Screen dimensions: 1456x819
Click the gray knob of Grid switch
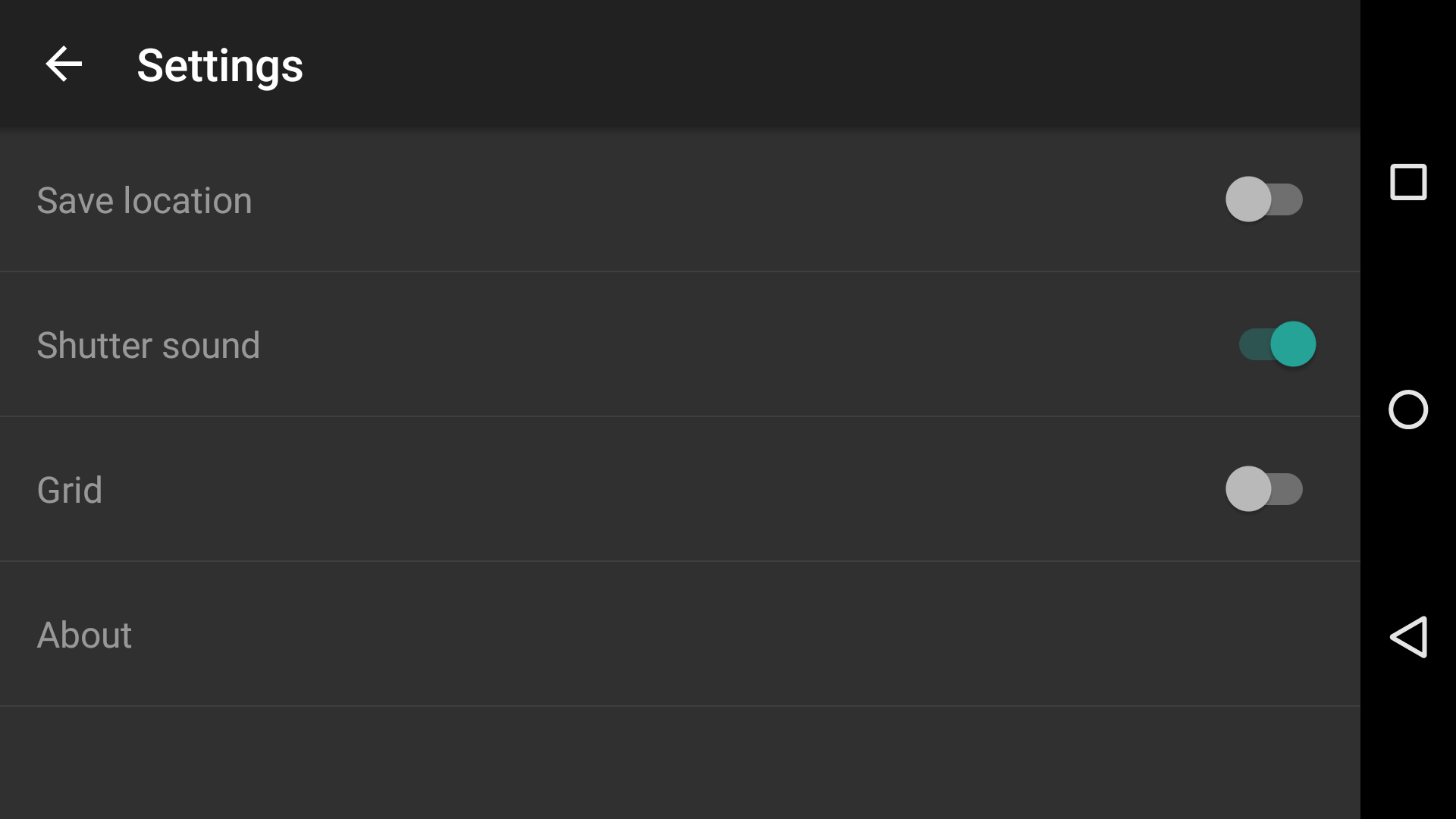click(1248, 489)
